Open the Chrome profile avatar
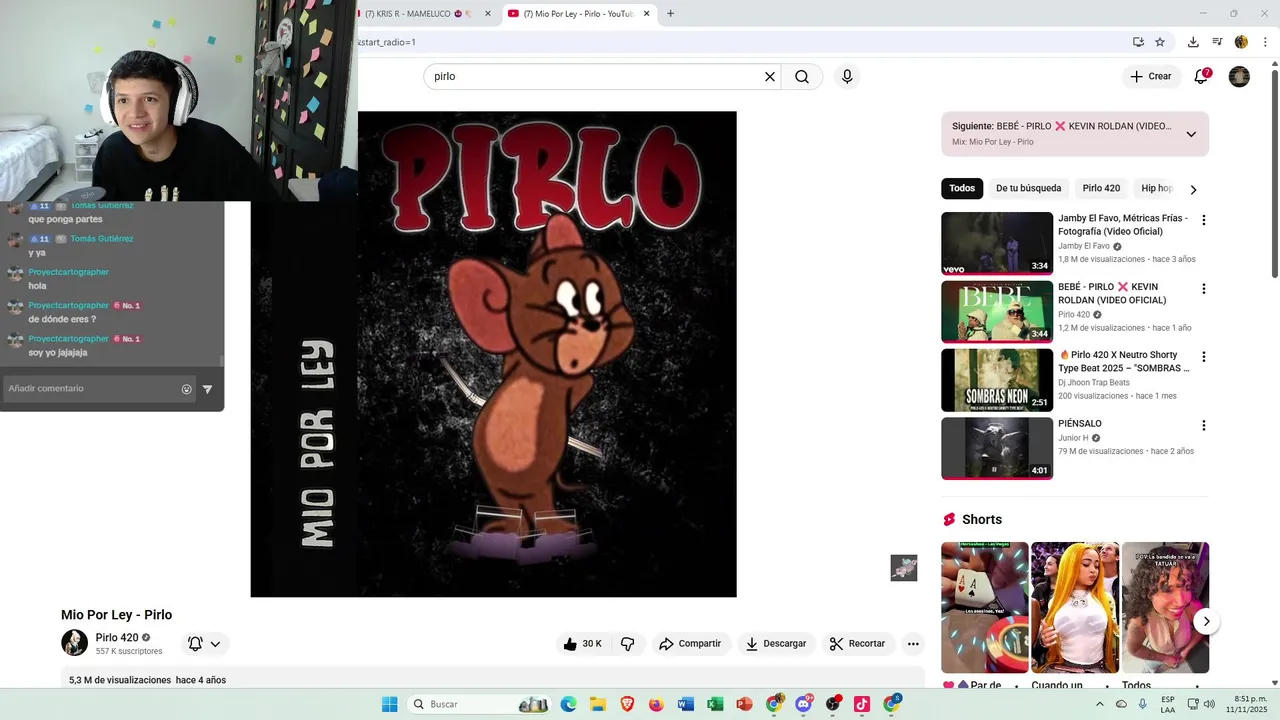Image resolution: width=1280 pixels, height=720 pixels. pos(1241,42)
